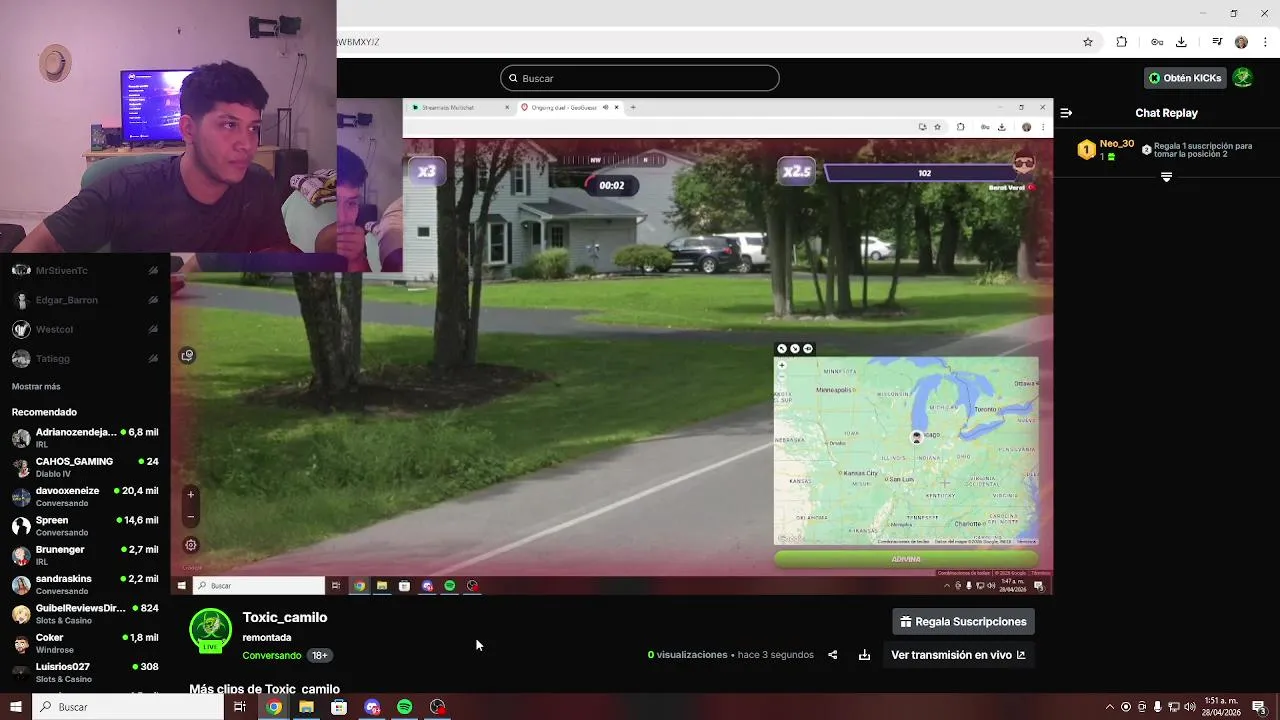Open Chrome's three-dot menu
Viewport: 1280px width, 720px height.
[1263, 42]
